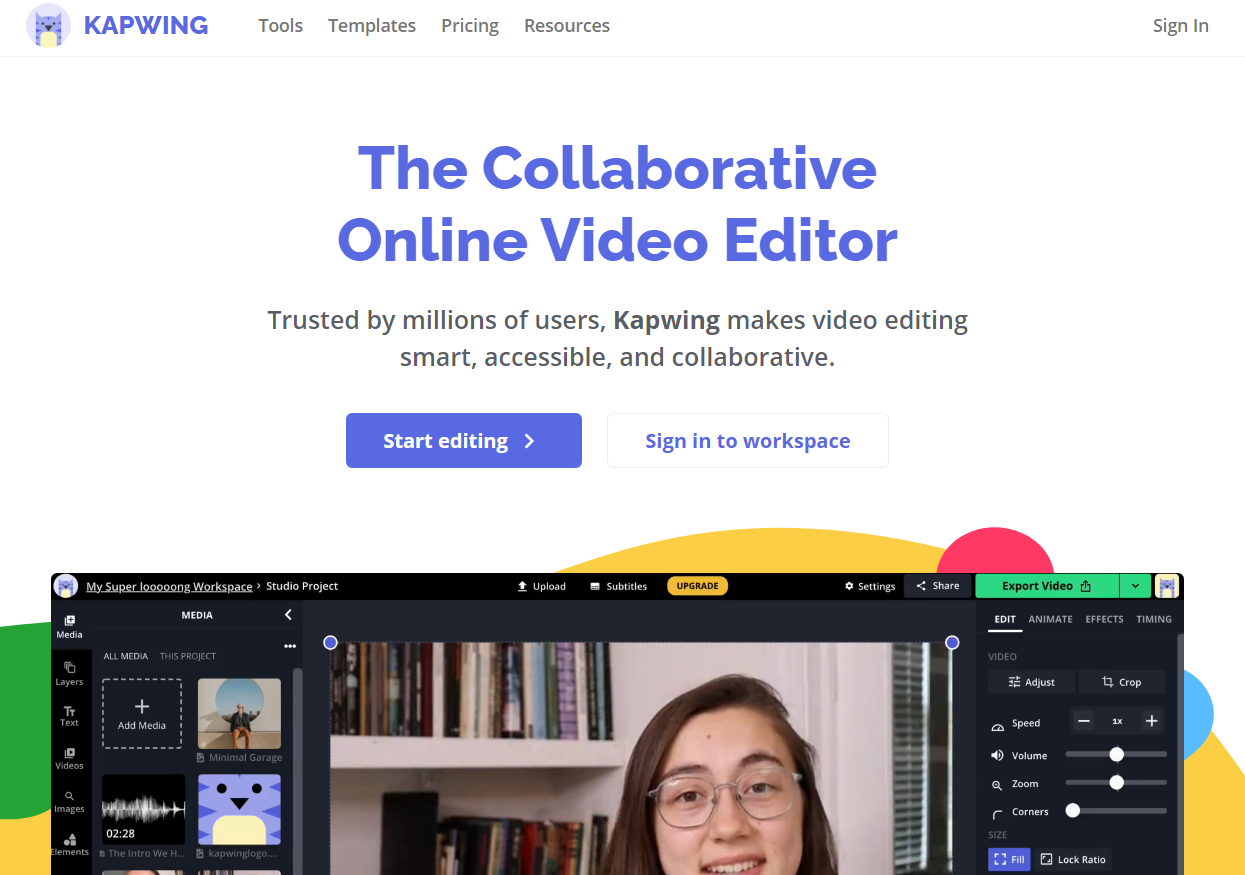This screenshot has width=1245, height=875.
Task: Switch to the EDIT tab
Action: point(1005,619)
